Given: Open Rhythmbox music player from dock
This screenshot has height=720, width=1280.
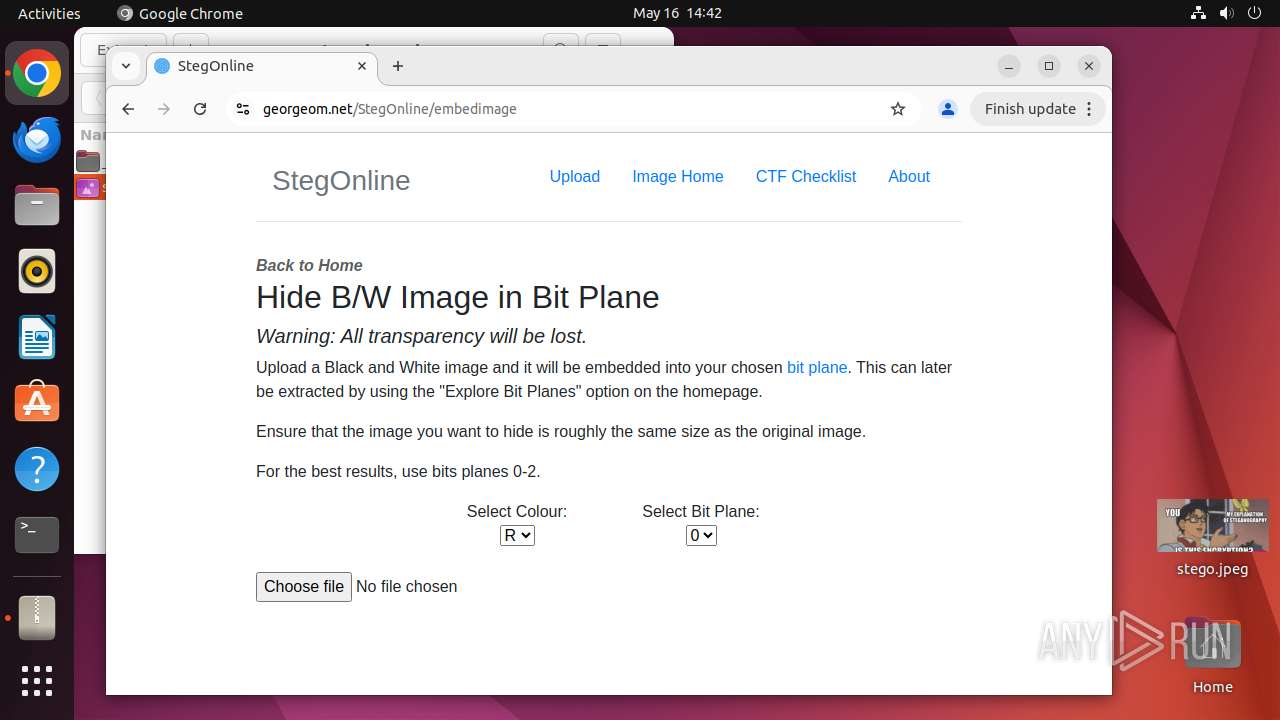Looking at the screenshot, I should click(37, 271).
